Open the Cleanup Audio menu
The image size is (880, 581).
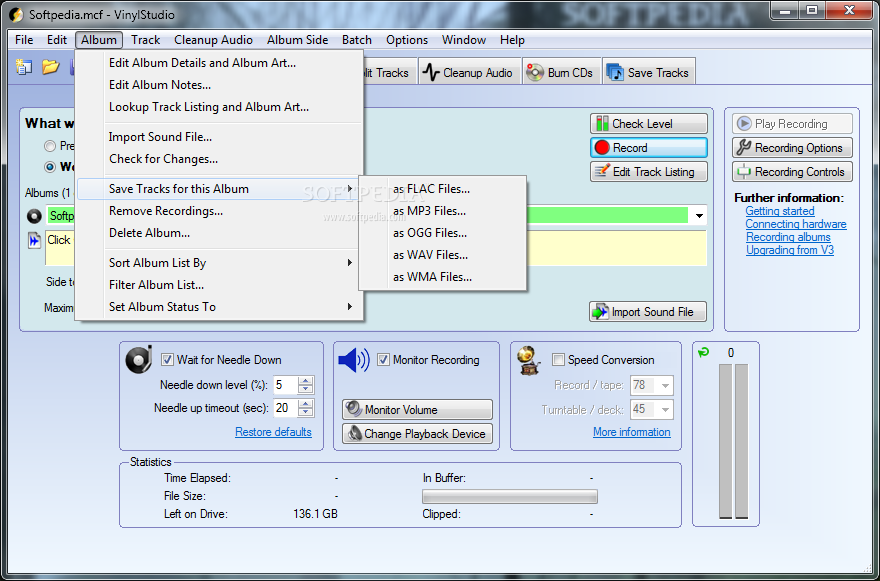pos(213,40)
